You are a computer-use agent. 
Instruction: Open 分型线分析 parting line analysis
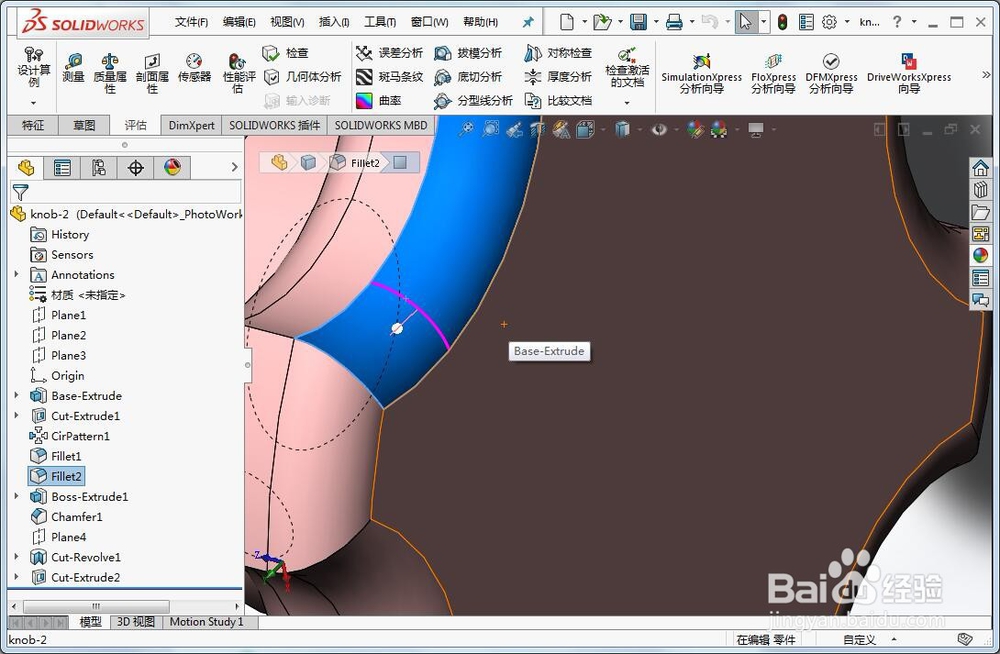[473, 100]
